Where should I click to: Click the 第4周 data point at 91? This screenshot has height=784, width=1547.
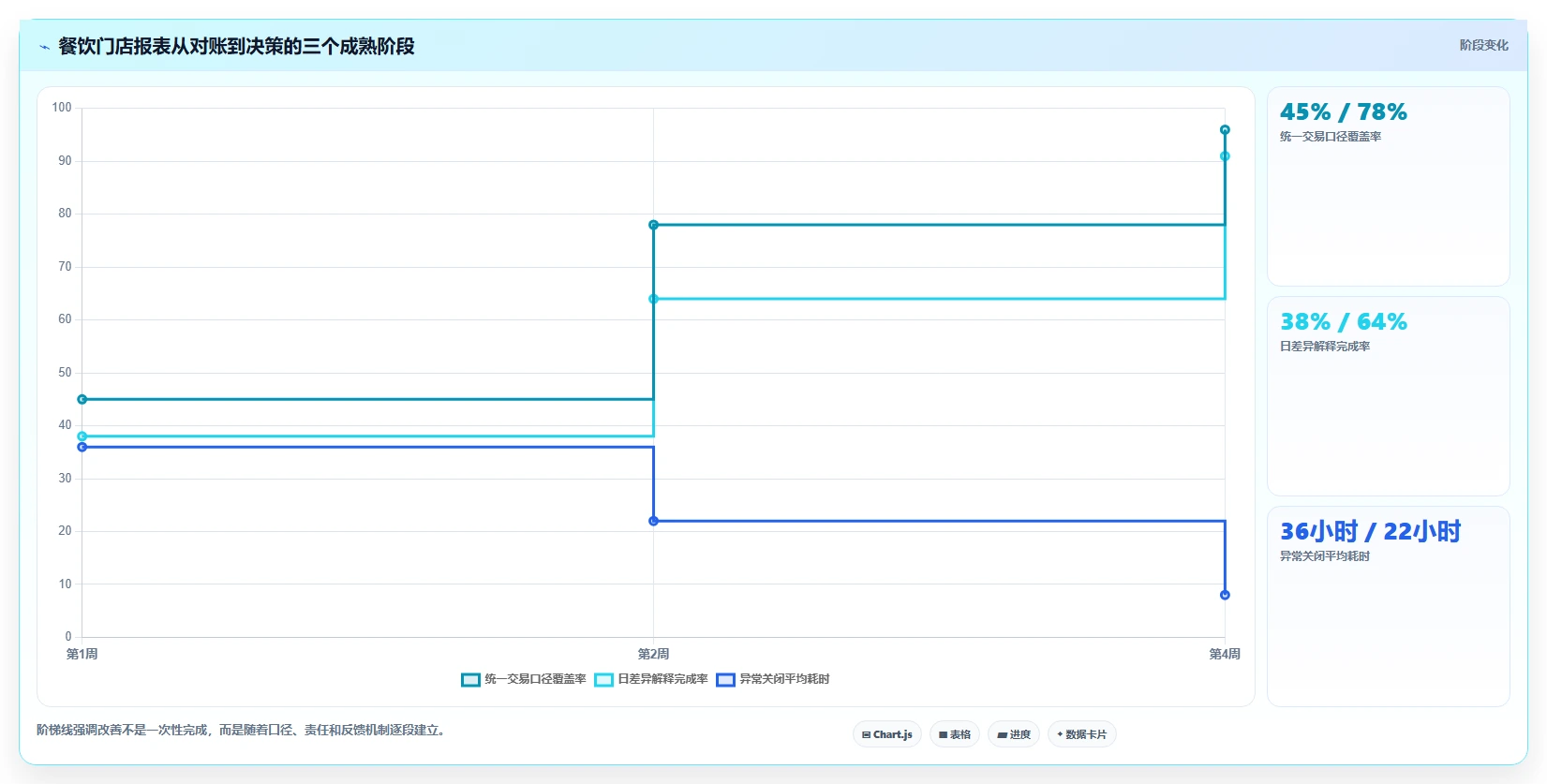(x=1225, y=156)
